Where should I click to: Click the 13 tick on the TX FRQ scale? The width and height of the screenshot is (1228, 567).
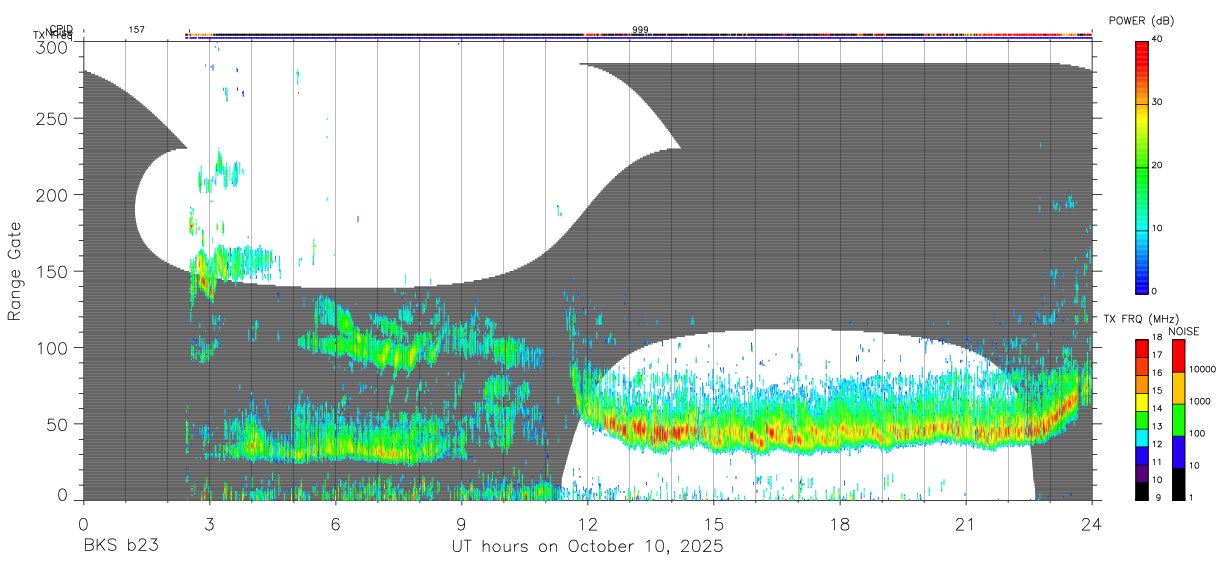pyautogui.click(x=1158, y=426)
